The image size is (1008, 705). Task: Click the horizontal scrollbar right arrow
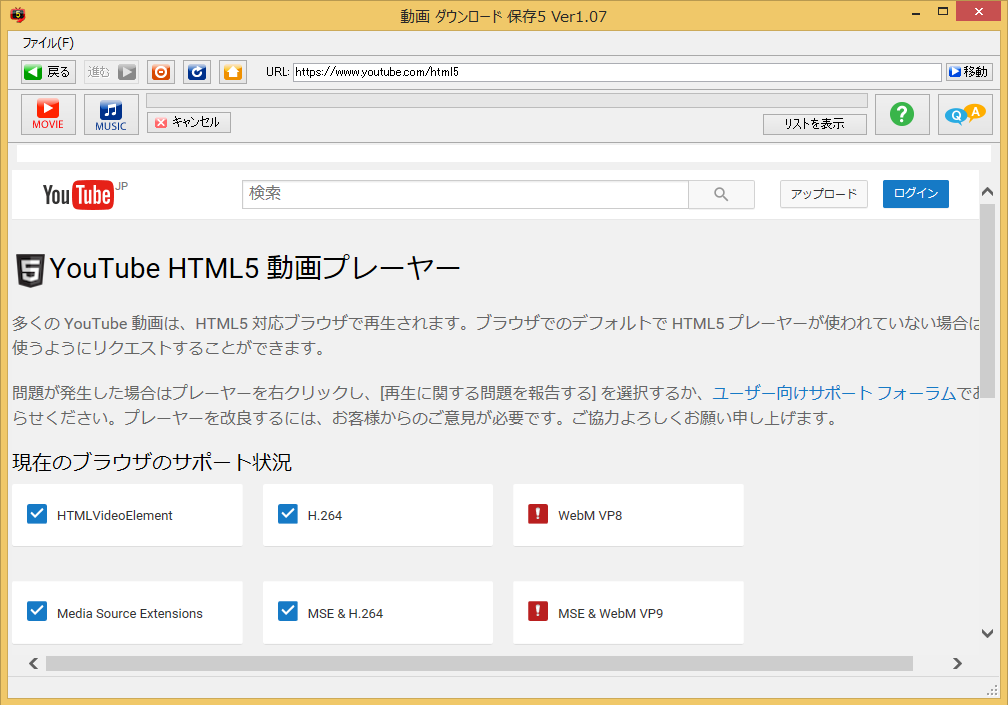point(957,663)
